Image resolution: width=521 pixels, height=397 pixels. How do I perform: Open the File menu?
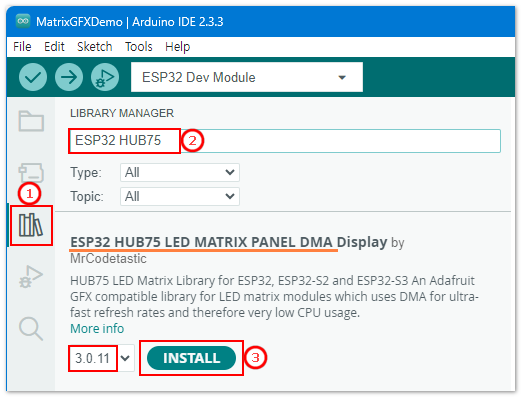[22, 47]
